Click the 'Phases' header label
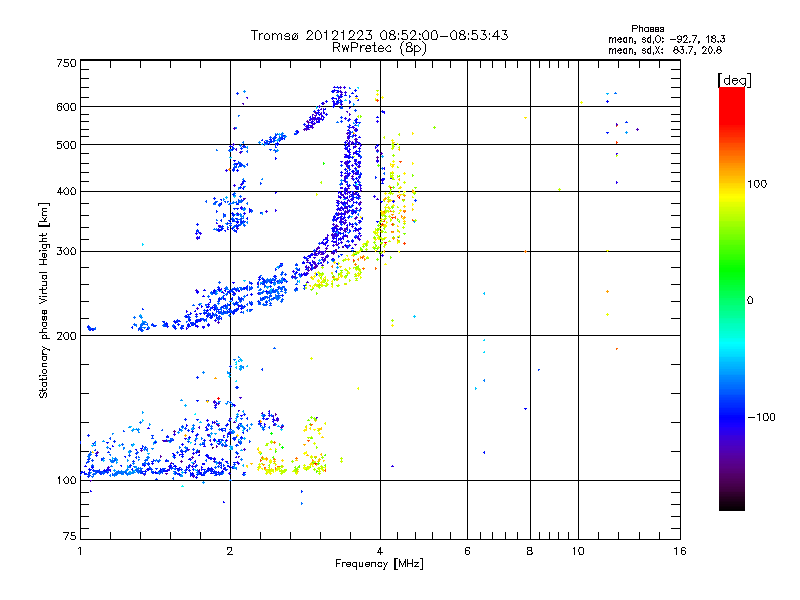The width and height of the screenshot is (800, 600). tap(647, 29)
